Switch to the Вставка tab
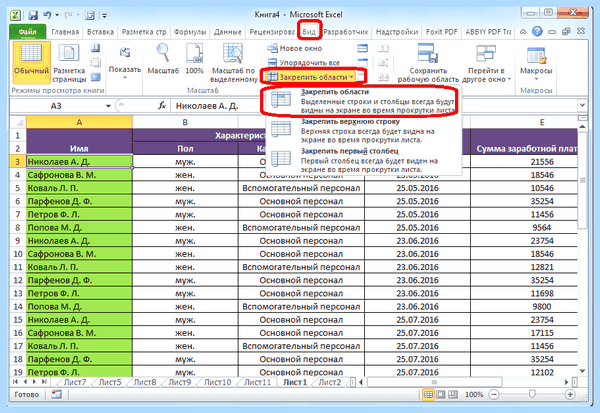Image resolution: width=600 pixels, height=413 pixels. pyautogui.click(x=100, y=32)
